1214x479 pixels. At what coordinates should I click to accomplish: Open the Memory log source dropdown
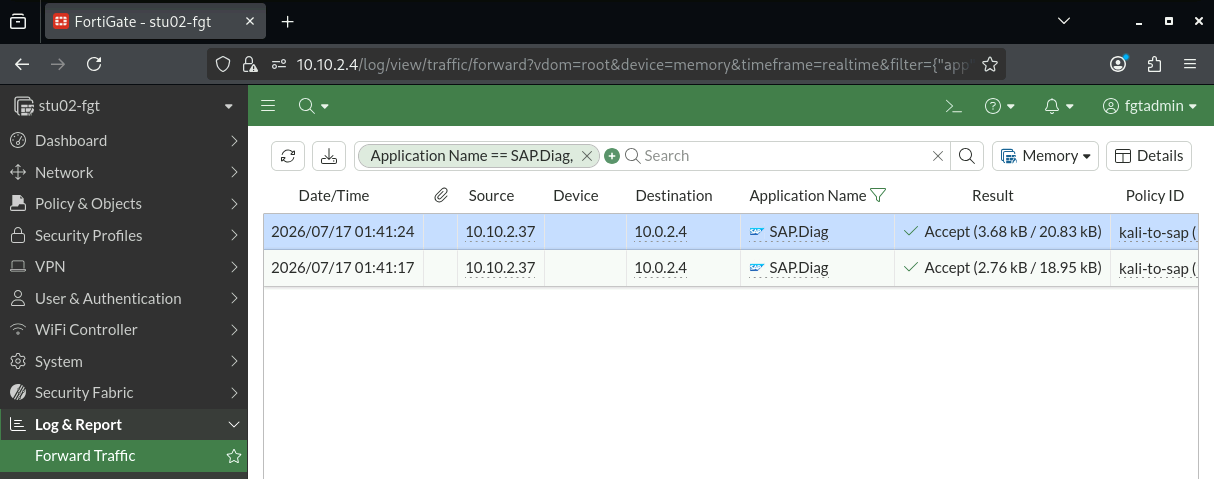click(x=1045, y=156)
